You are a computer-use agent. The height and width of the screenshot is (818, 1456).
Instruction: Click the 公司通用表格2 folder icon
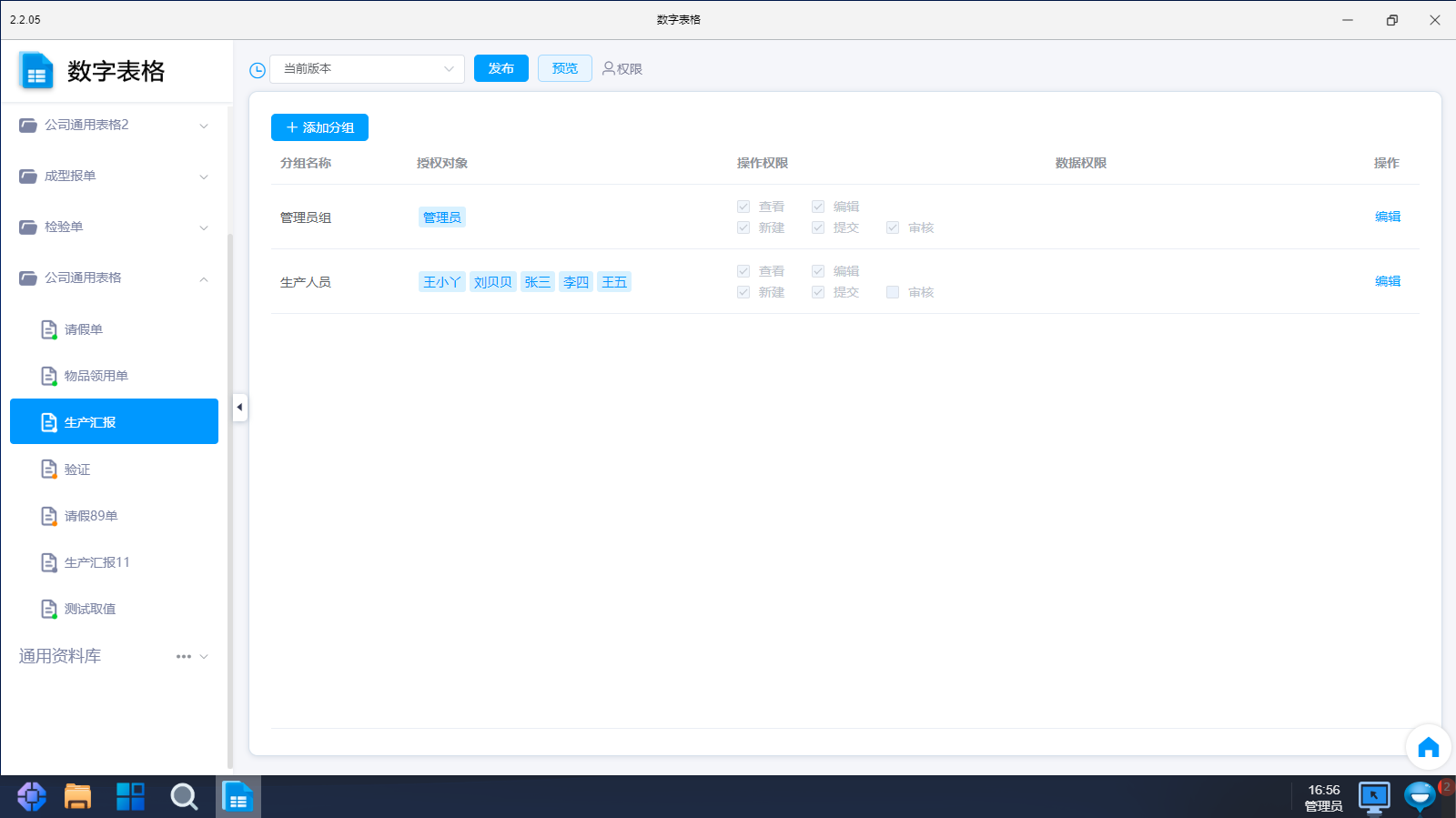28,126
